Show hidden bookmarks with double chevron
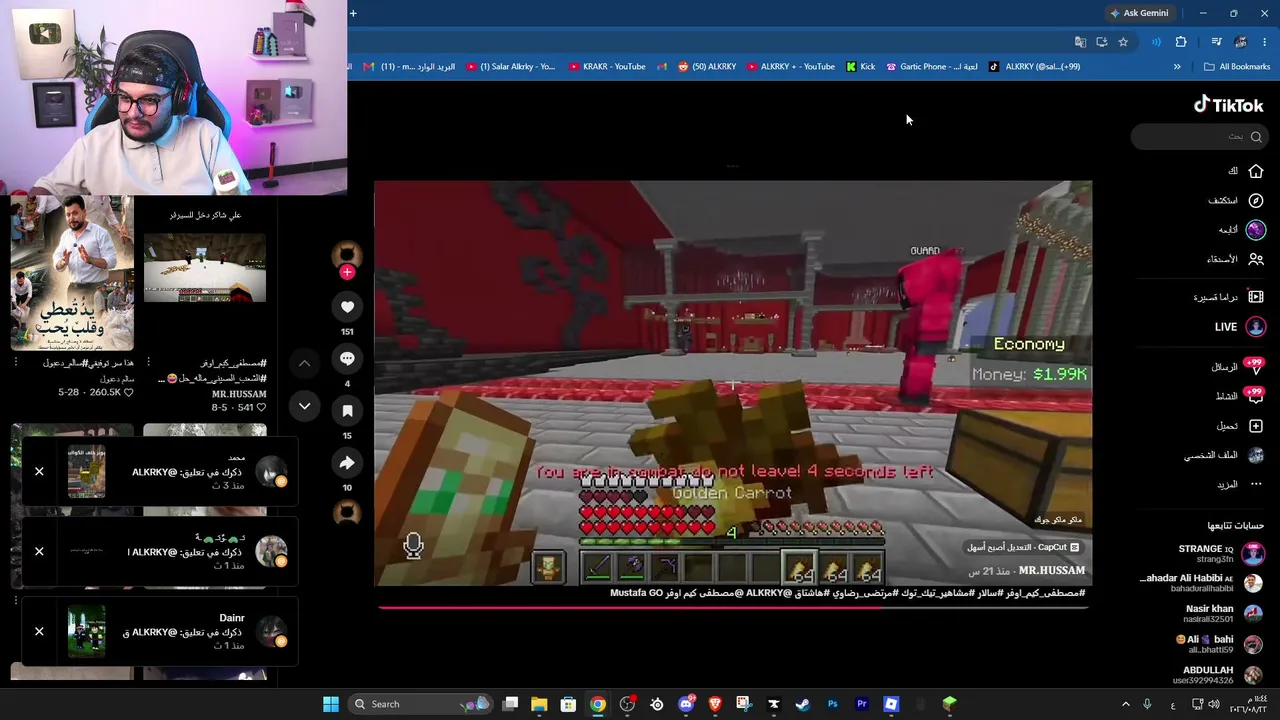 1177,67
